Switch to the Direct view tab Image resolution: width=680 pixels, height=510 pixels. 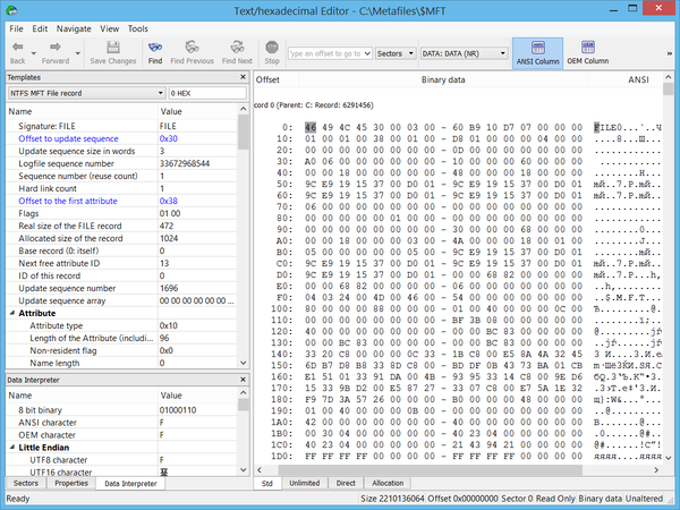pyautogui.click(x=346, y=483)
